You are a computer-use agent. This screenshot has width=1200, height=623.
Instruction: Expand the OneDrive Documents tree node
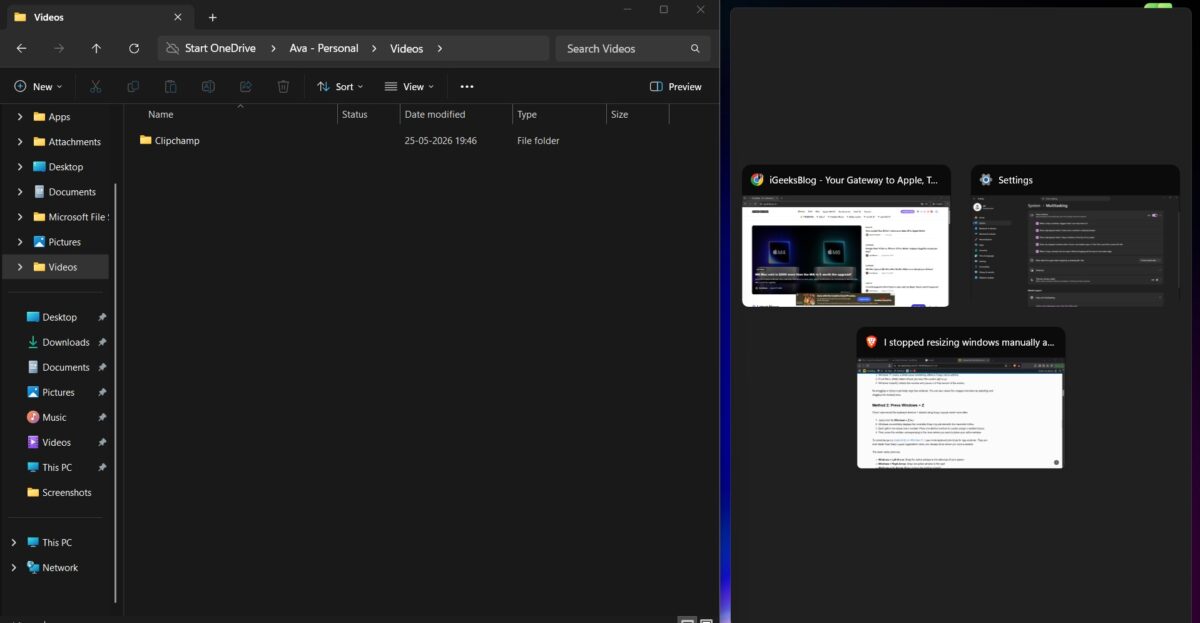click(x=20, y=192)
